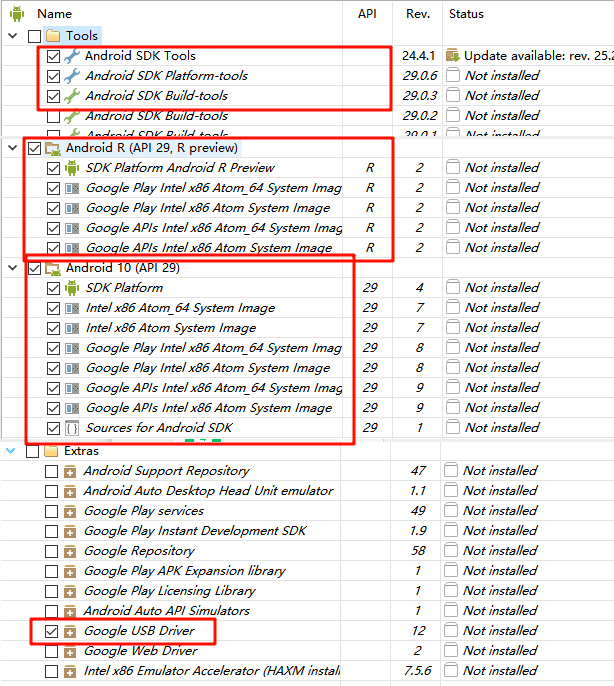Viewport: 614px width, 686px height.
Task: Click the Sources for Android SDK braces icon
Action: 72,428
